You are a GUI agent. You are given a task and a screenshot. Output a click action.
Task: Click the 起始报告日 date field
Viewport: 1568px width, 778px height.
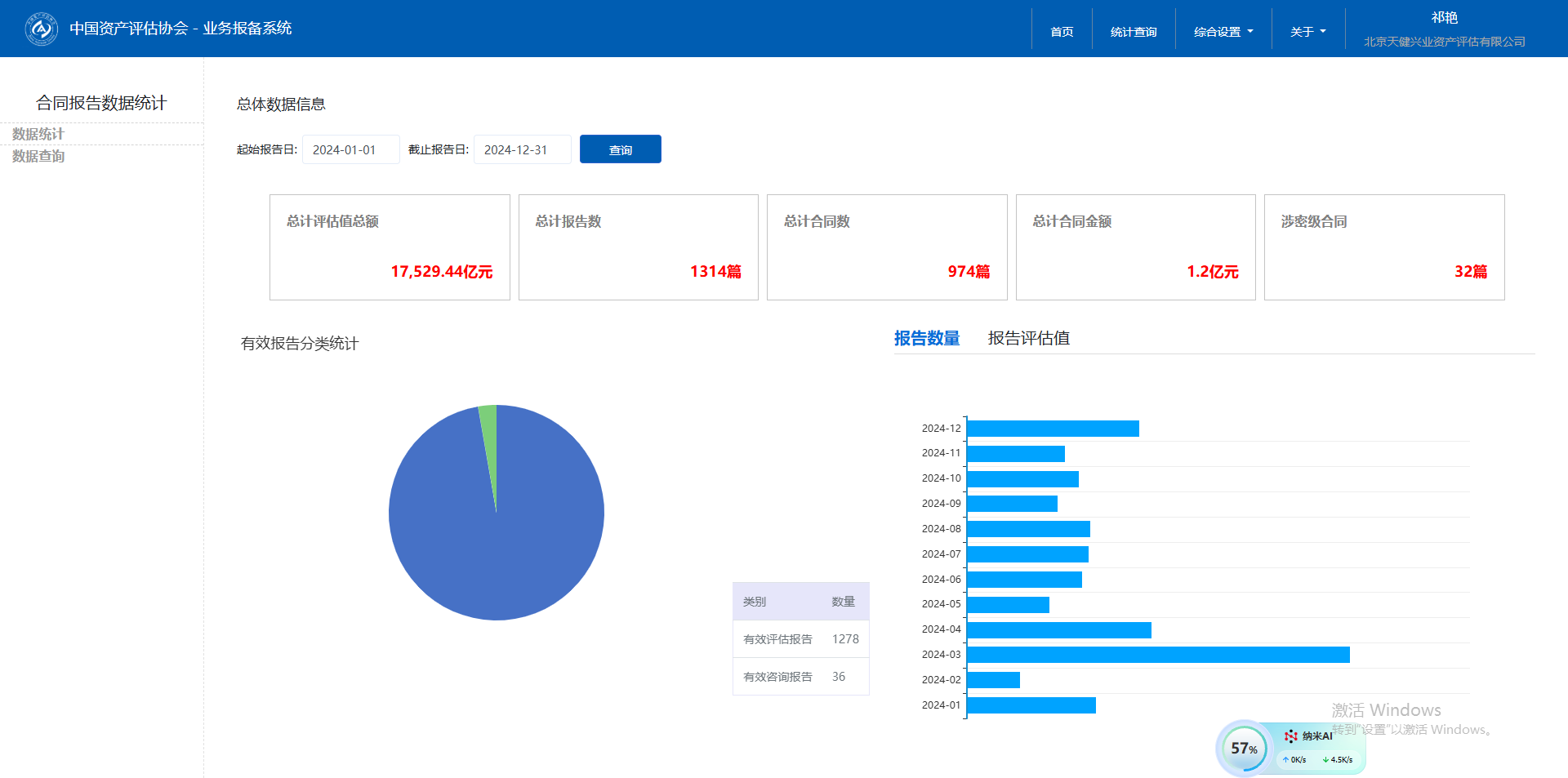point(350,150)
